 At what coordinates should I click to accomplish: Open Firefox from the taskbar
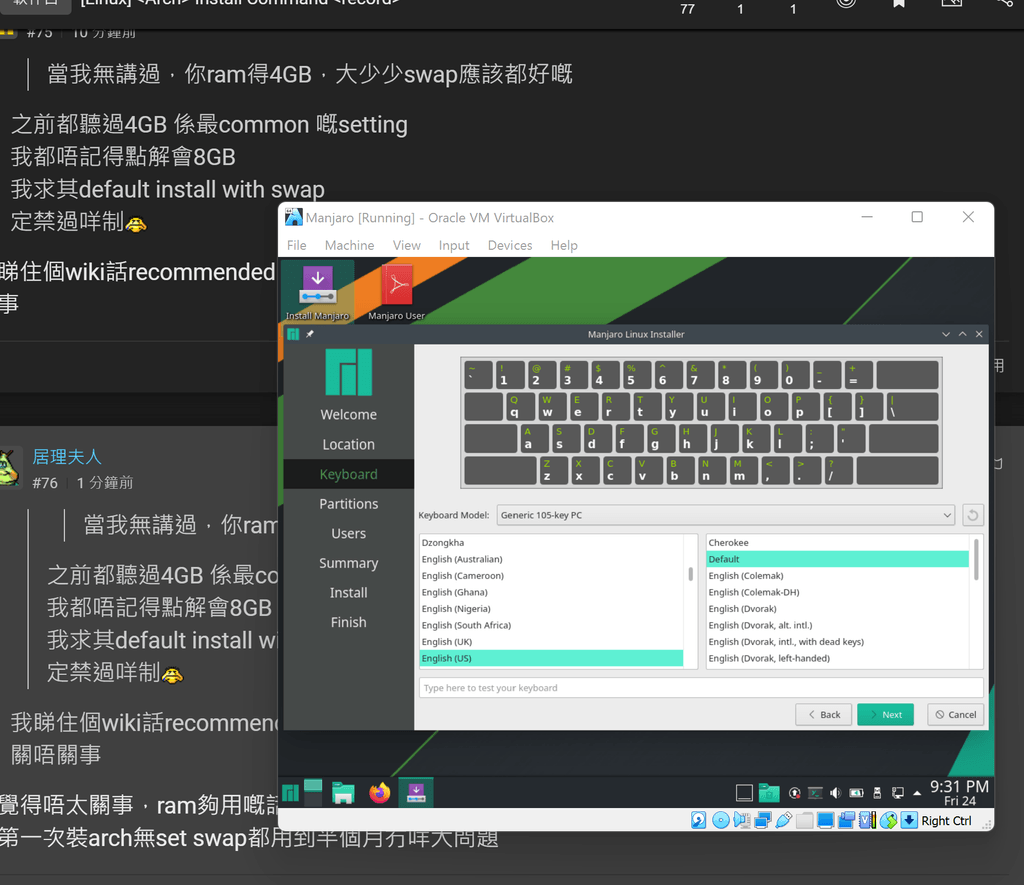pos(379,791)
